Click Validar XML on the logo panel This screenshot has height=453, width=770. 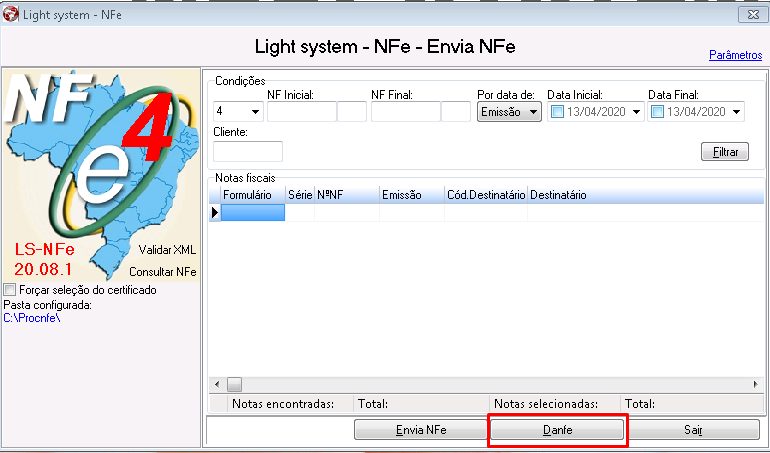click(x=167, y=250)
